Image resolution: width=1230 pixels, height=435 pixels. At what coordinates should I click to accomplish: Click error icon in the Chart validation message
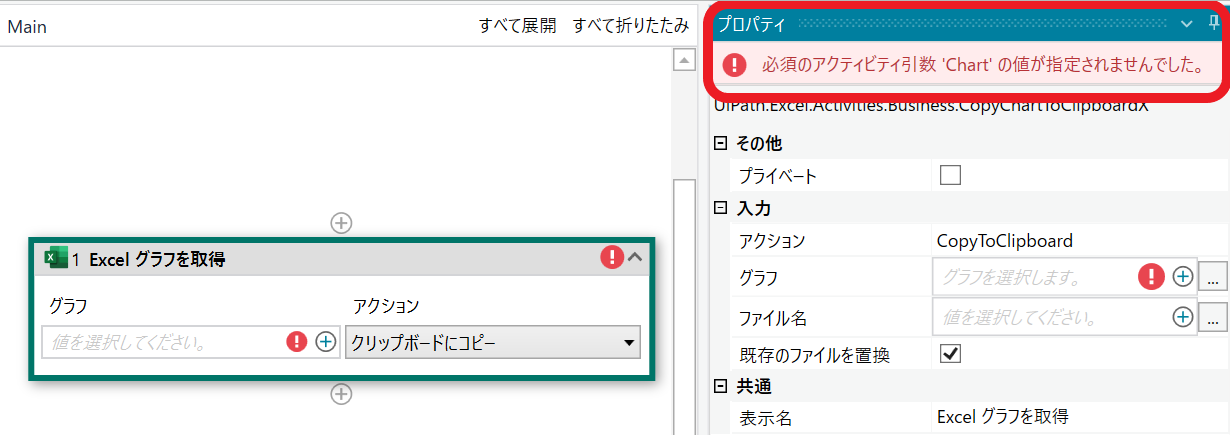point(735,66)
